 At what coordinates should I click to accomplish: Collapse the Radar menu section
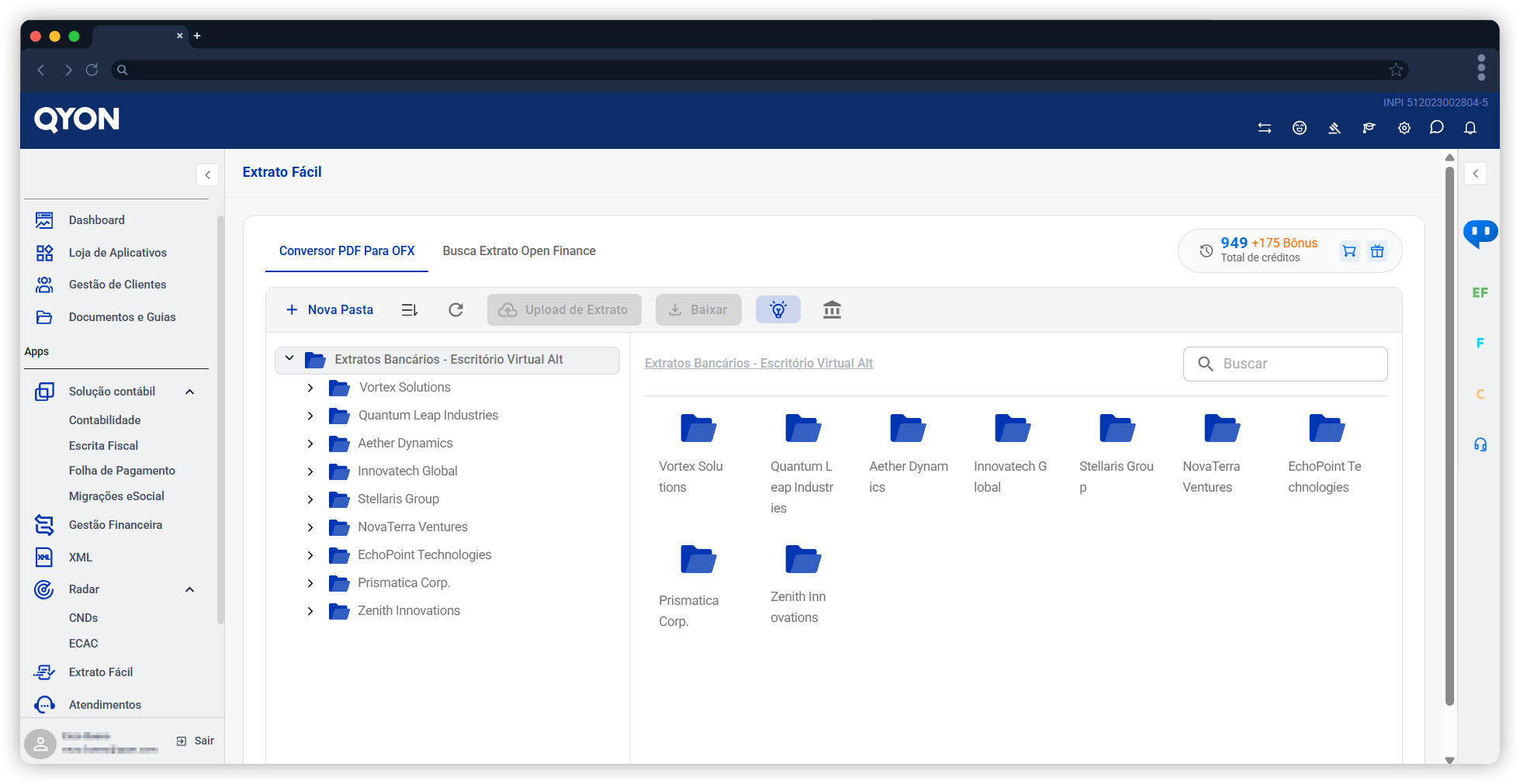pyautogui.click(x=189, y=589)
